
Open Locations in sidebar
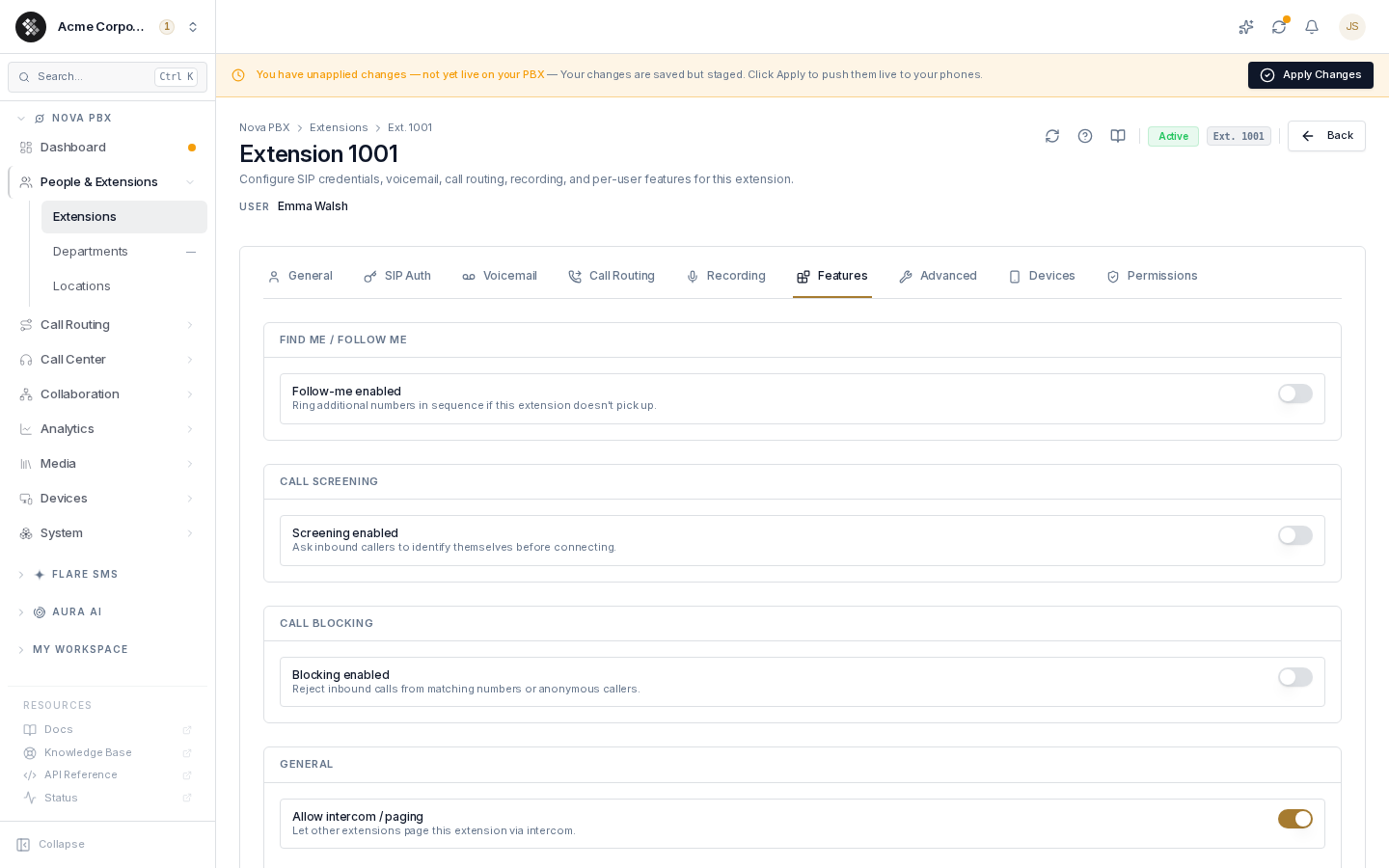(124, 286)
